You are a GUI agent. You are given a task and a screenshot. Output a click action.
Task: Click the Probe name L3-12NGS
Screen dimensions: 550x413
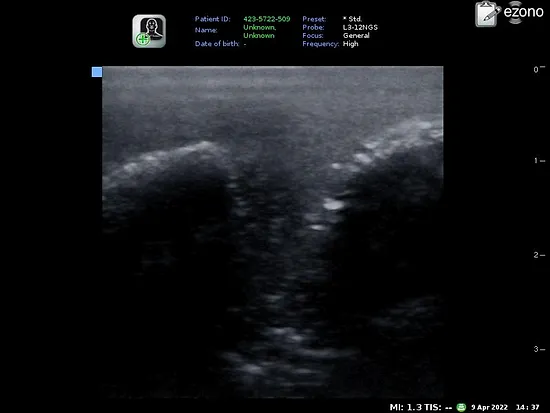click(360, 27)
